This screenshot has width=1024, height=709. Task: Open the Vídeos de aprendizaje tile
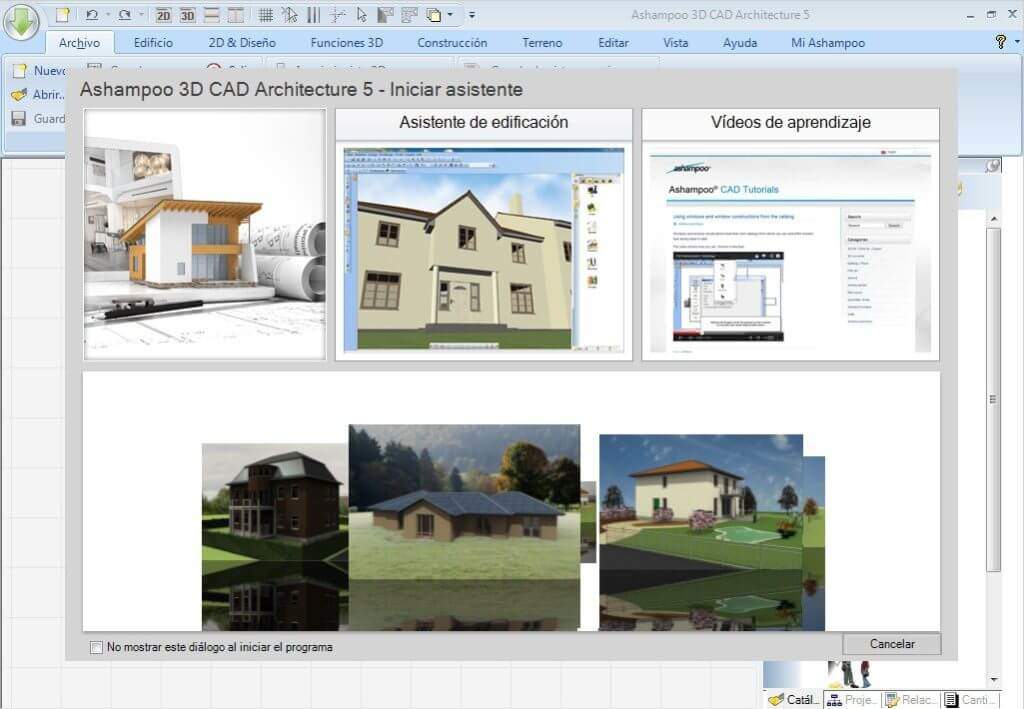(x=790, y=234)
